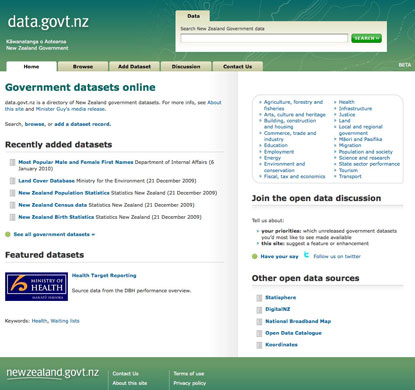
Task: Select the Data search tab
Action: click(x=193, y=16)
